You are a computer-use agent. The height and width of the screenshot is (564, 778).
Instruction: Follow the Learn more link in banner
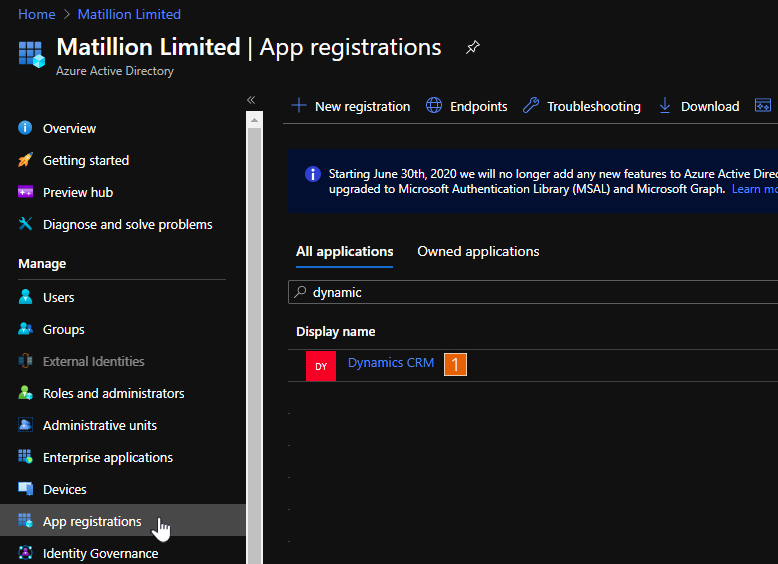click(x=754, y=189)
